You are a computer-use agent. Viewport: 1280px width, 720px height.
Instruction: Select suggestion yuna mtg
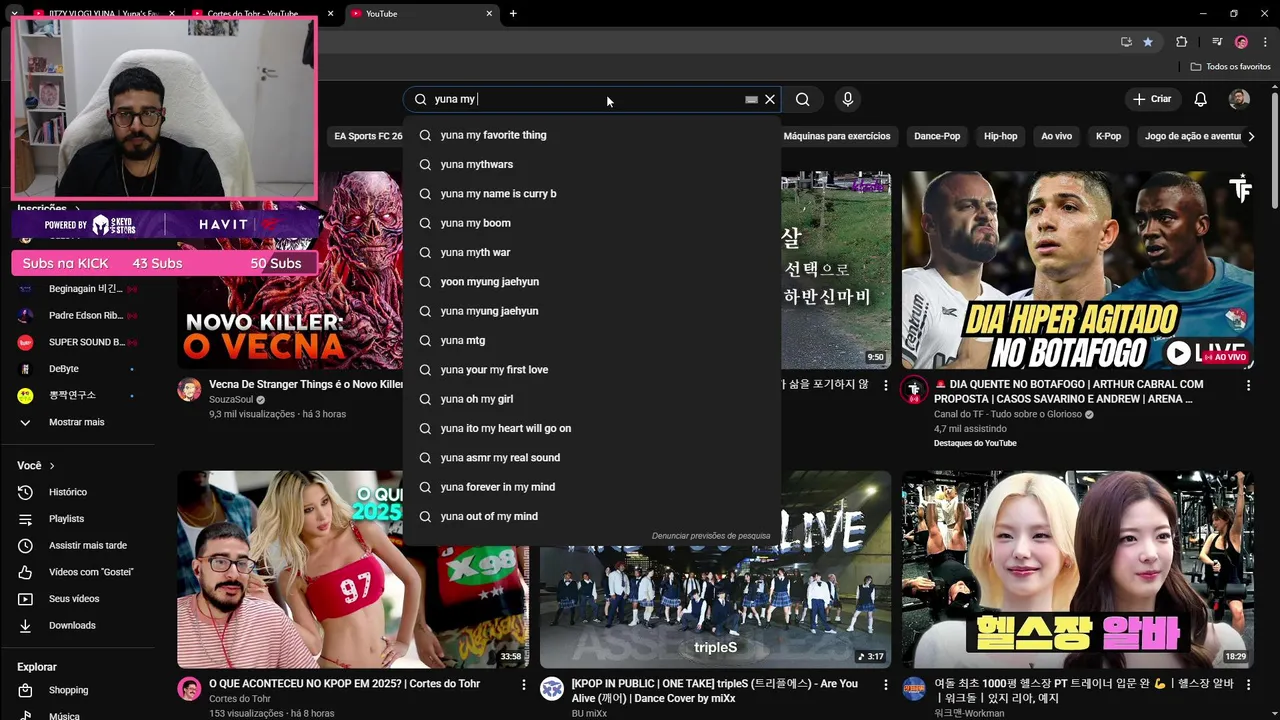[x=592, y=340]
